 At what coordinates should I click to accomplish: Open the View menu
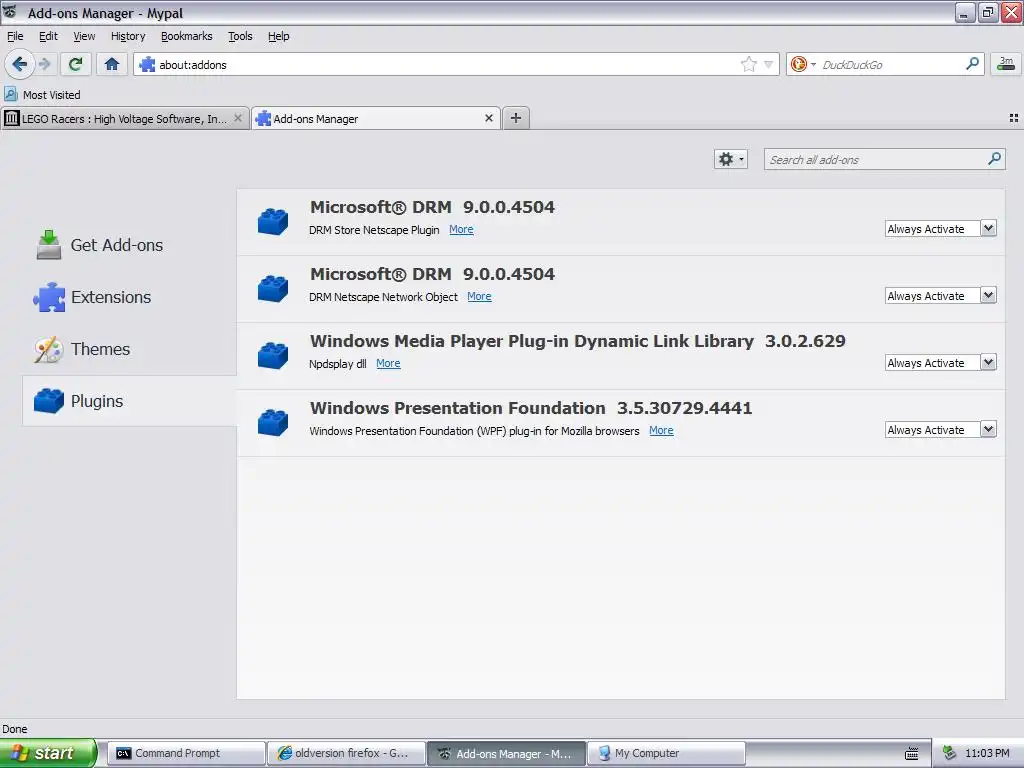84,36
